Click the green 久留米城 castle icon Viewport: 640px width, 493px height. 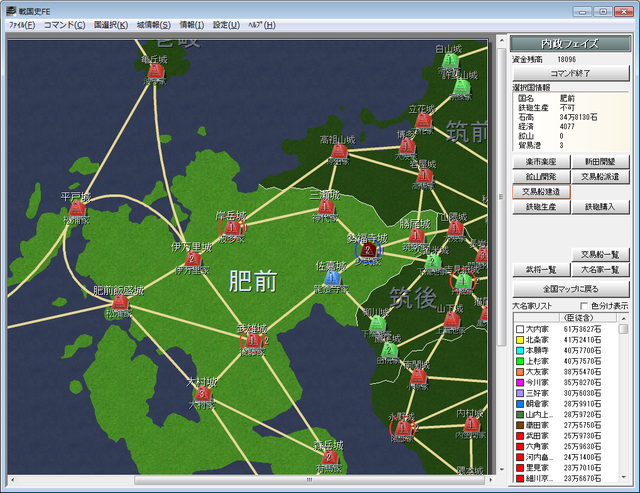tap(432, 262)
